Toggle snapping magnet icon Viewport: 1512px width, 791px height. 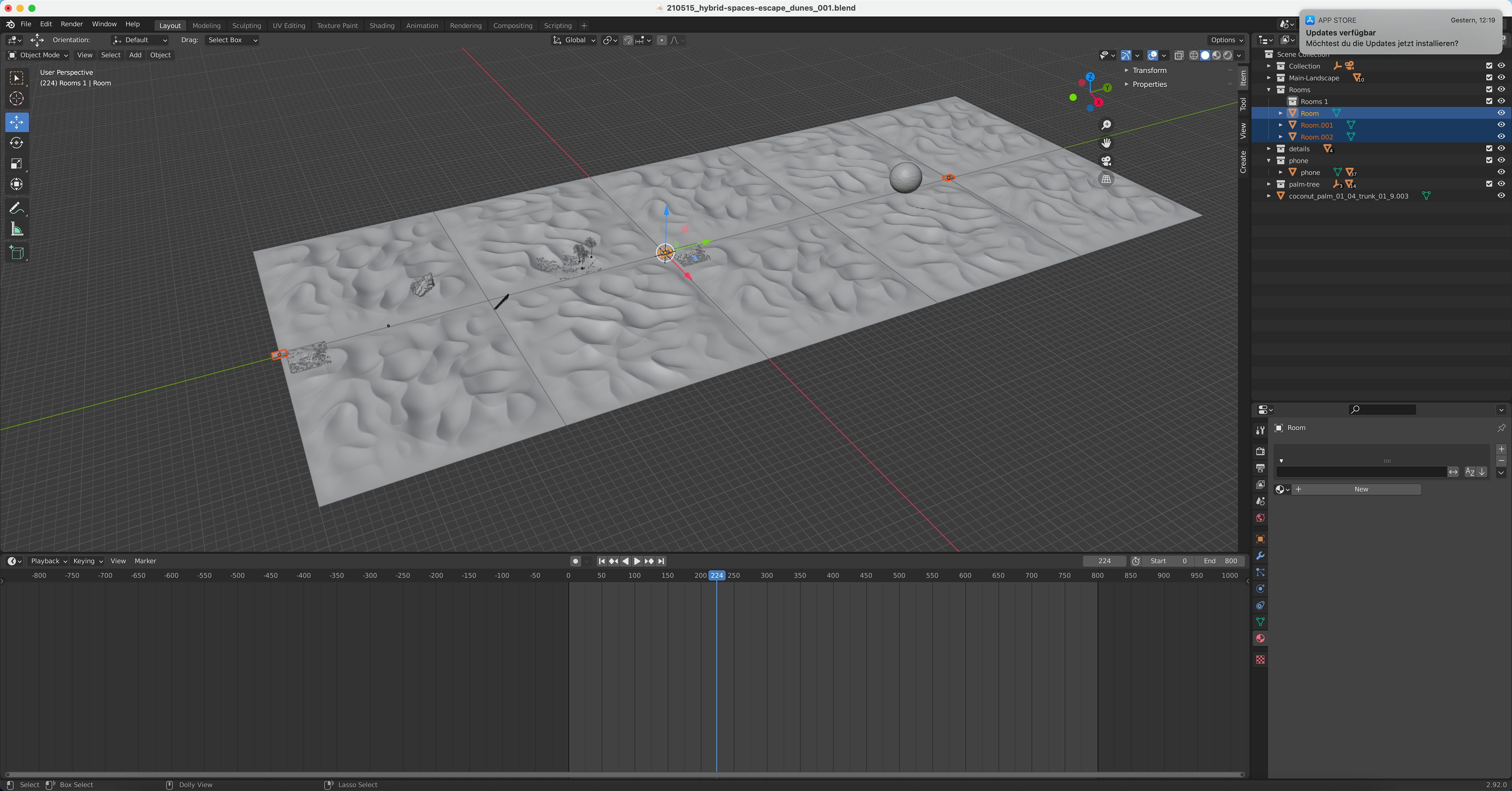(x=628, y=40)
